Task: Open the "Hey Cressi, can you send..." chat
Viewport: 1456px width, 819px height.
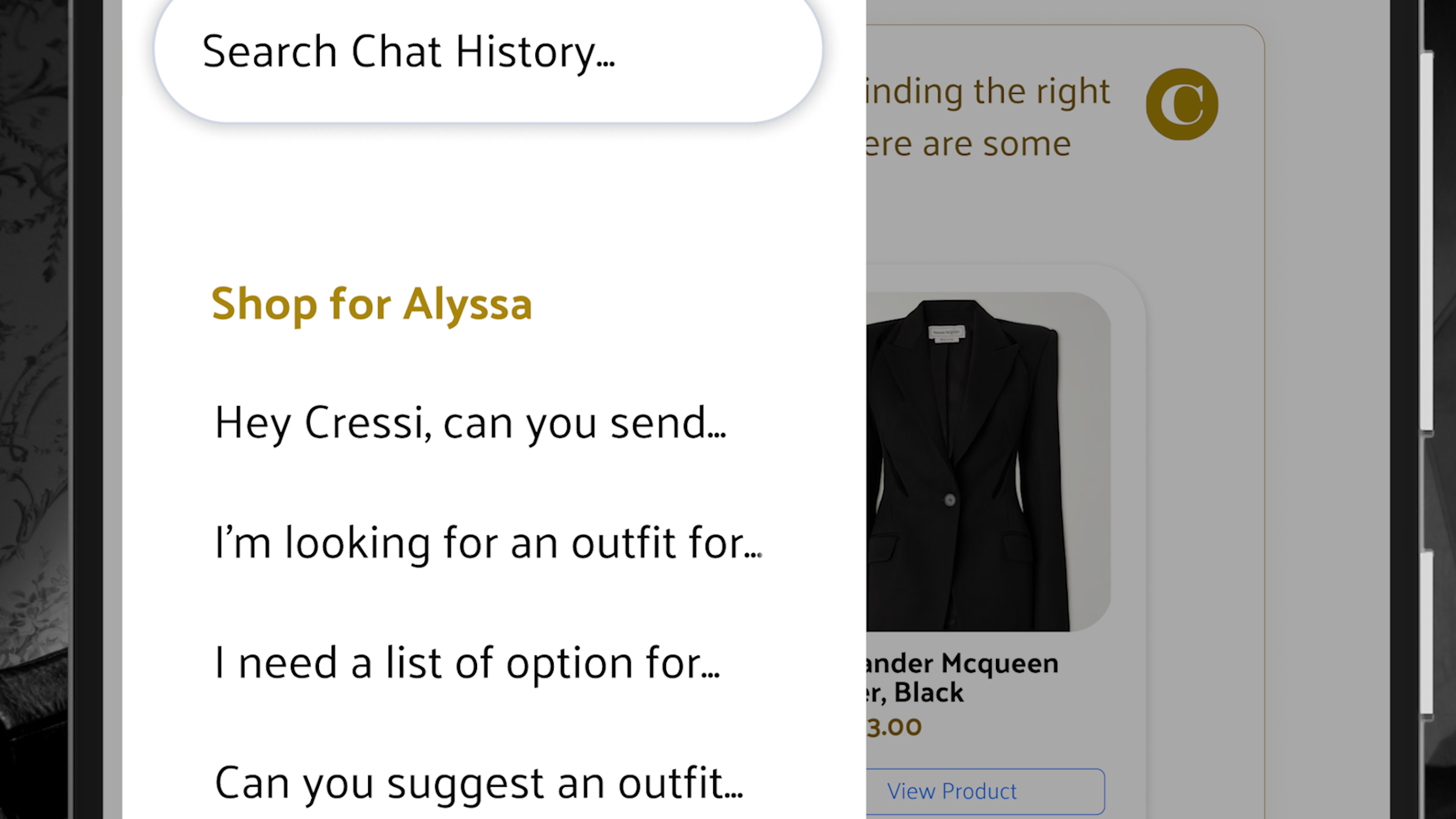Action: click(470, 423)
